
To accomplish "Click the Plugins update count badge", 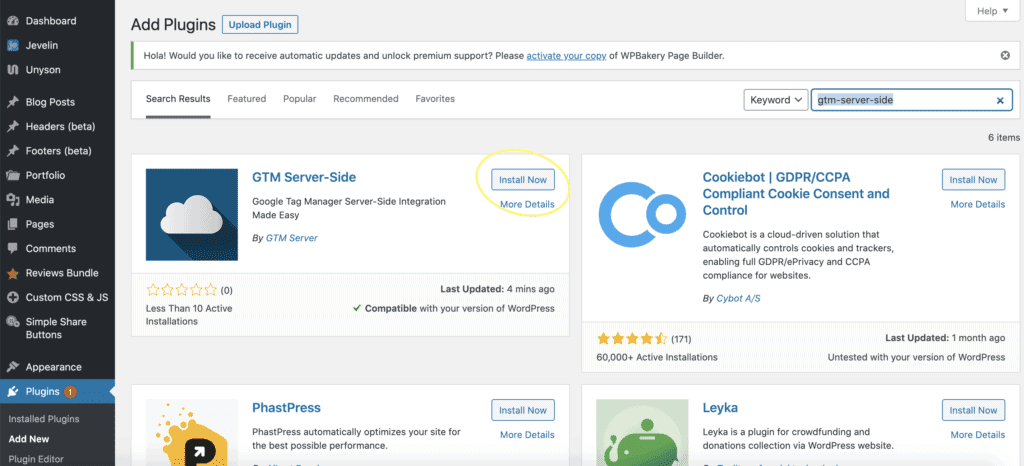I will (x=70, y=392).
